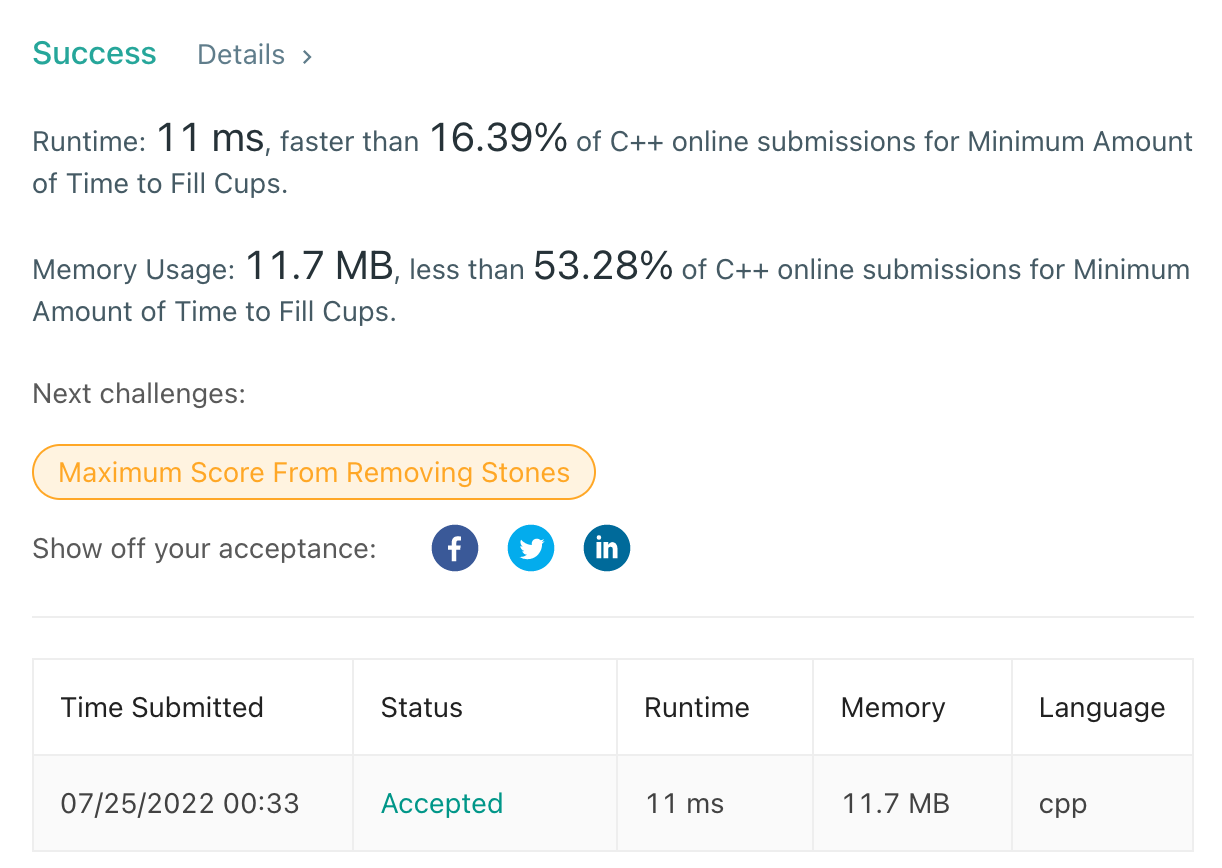Click the Status column header
The image size is (1222, 868).
422,707
